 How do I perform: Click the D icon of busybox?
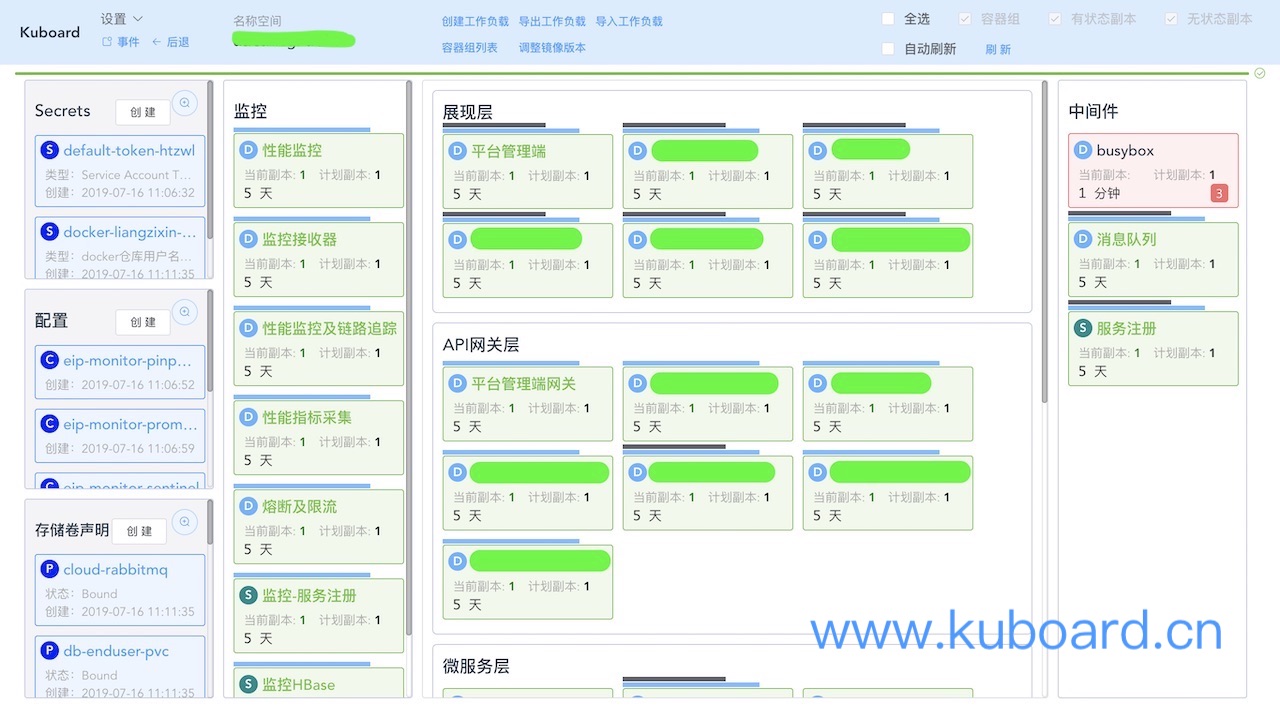(x=1083, y=150)
